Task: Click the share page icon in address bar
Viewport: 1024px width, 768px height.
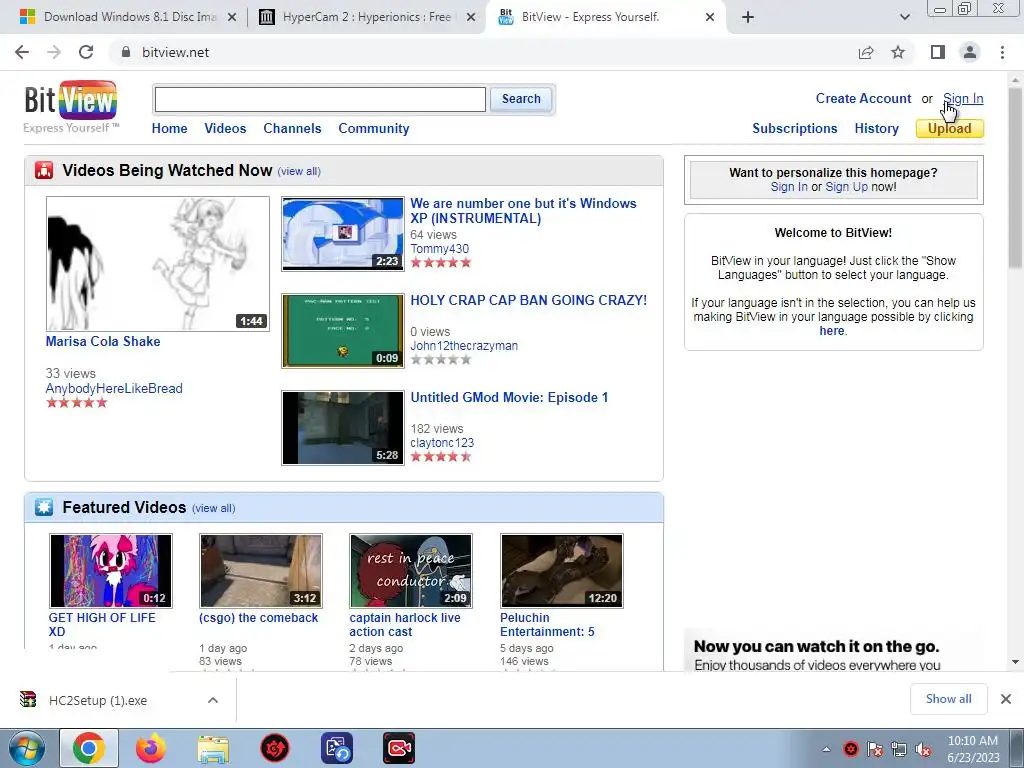Action: [866, 52]
